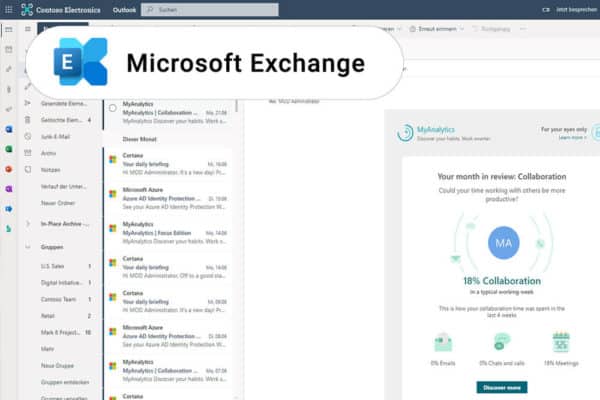The width and height of the screenshot is (600, 400).
Task: Open the Junk-E-Mail folder icon
Action: point(28,136)
